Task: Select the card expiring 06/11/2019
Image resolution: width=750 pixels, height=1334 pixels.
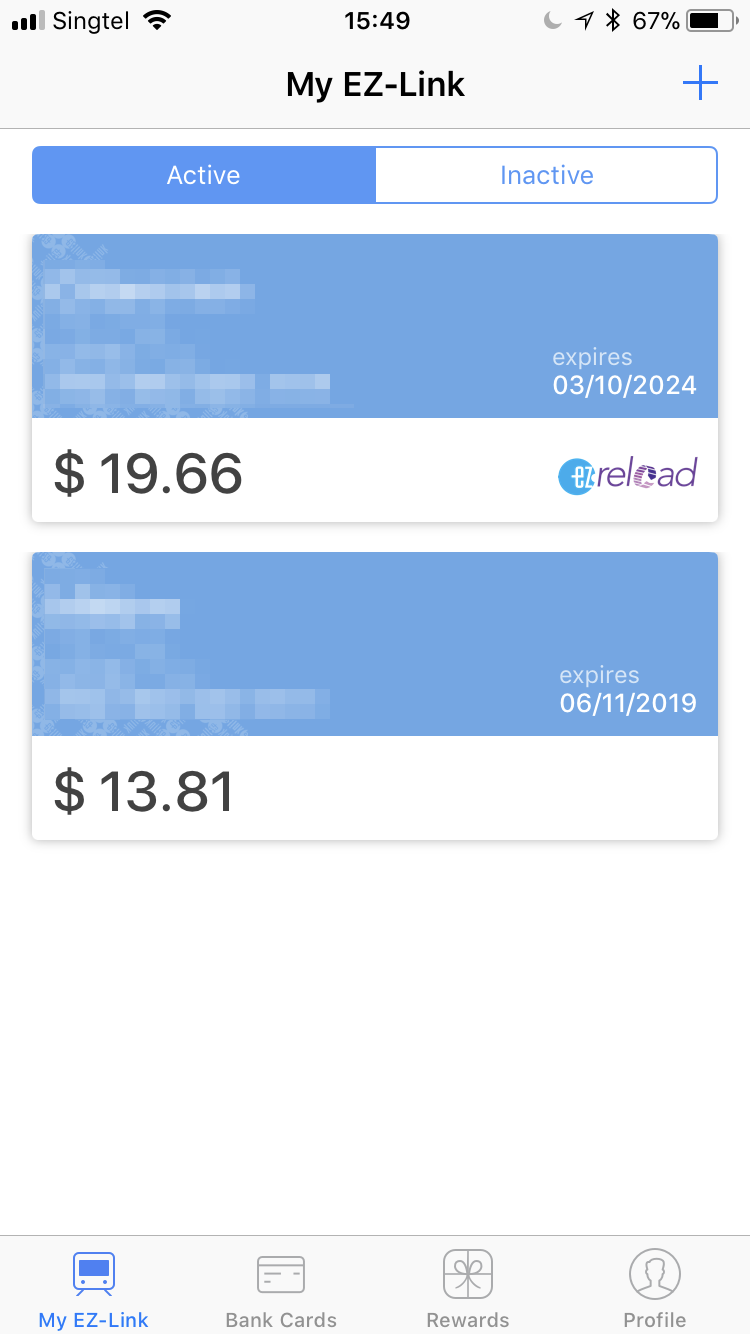Action: pyautogui.click(x=628, y=703)
